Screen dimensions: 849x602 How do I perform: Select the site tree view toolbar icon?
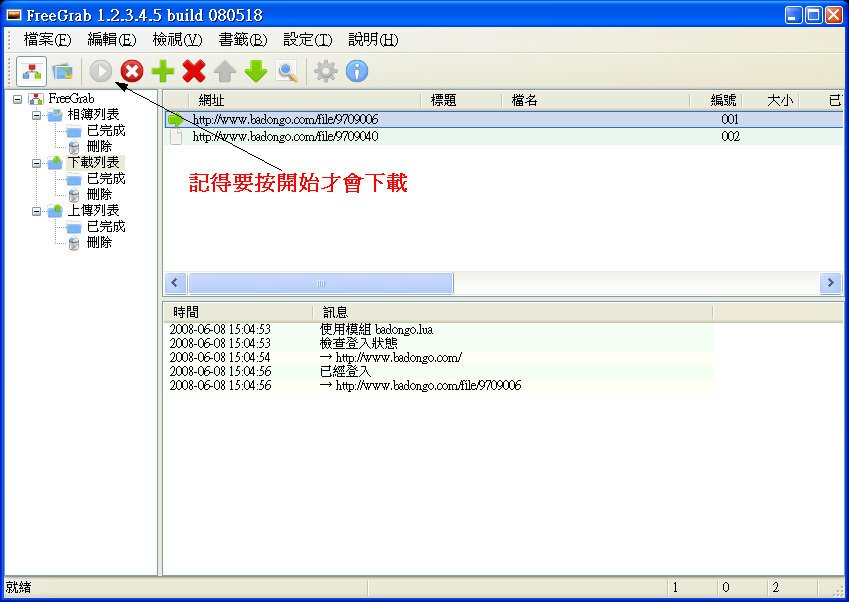(x=31, y=71)
